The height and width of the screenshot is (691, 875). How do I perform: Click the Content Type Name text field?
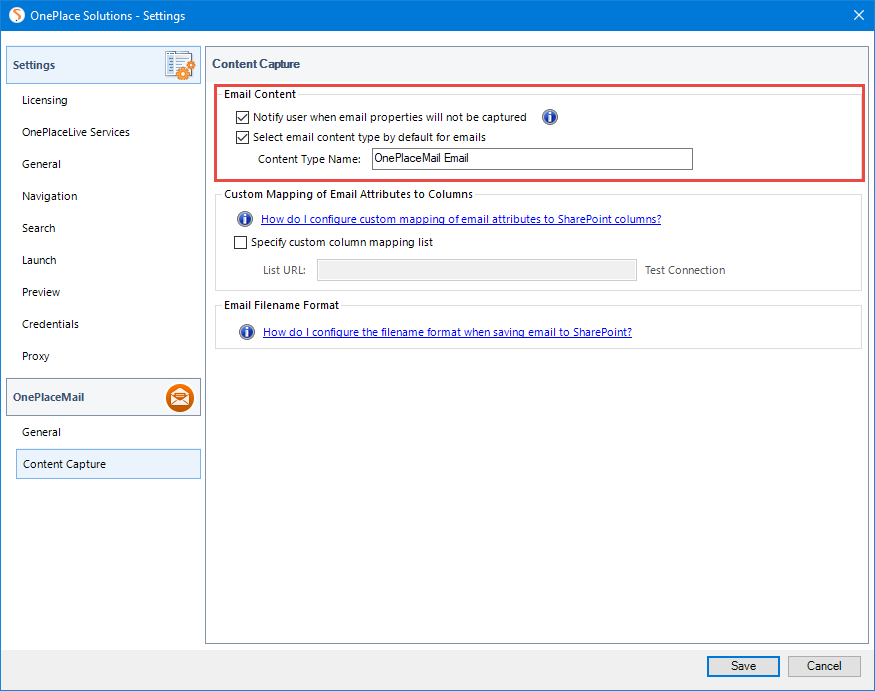click(532, 159)
